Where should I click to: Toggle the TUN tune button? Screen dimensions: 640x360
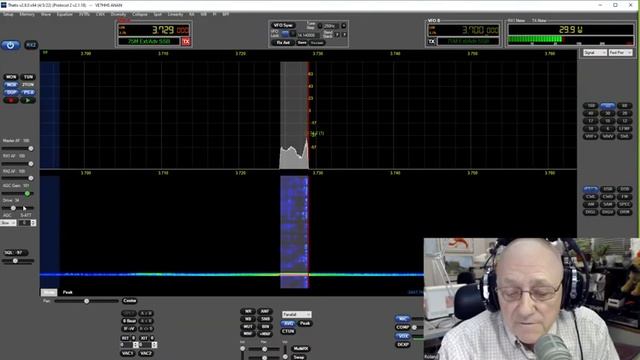pyautogui.click(x=28, y=77)
